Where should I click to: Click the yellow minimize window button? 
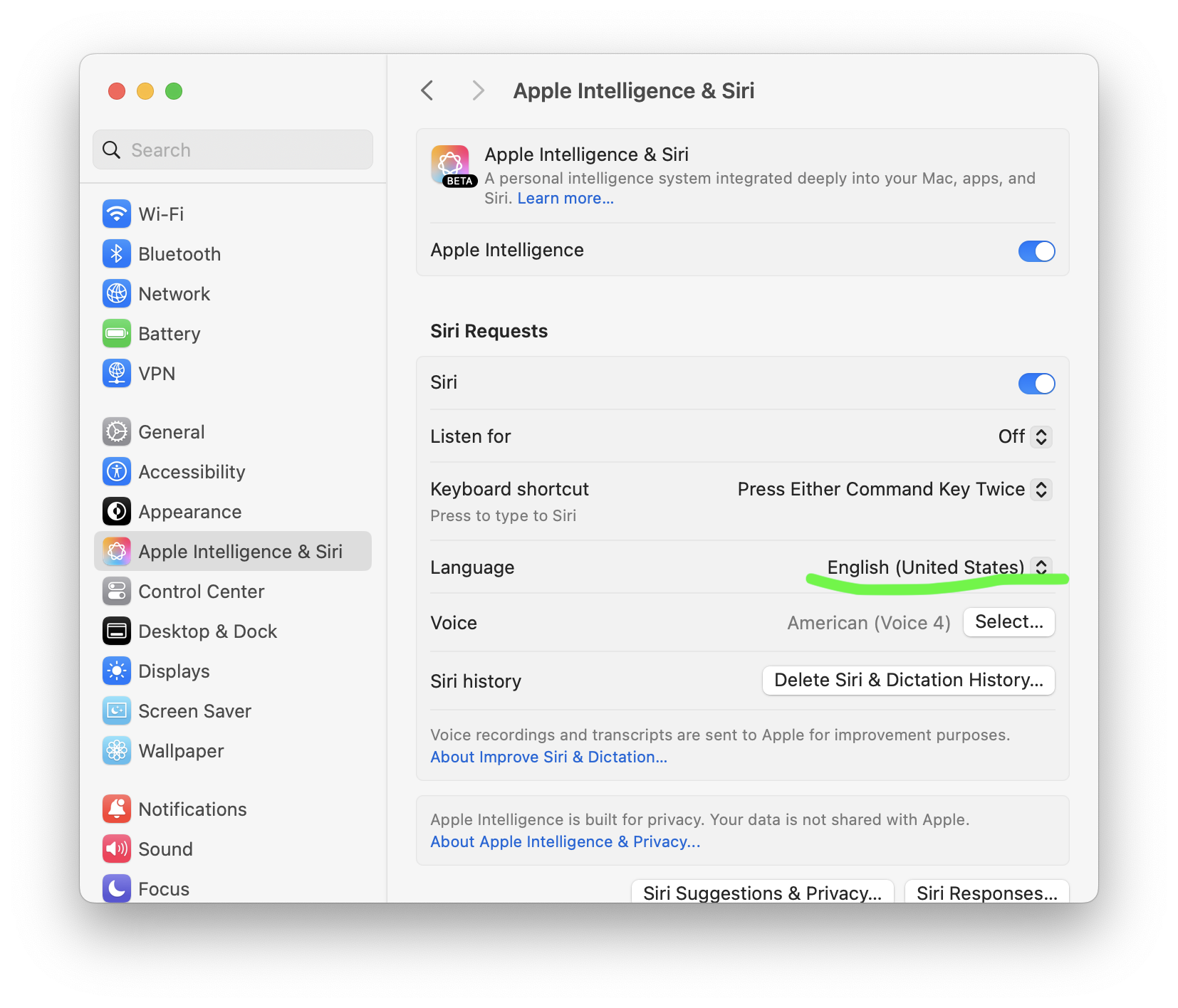point(145,91)
